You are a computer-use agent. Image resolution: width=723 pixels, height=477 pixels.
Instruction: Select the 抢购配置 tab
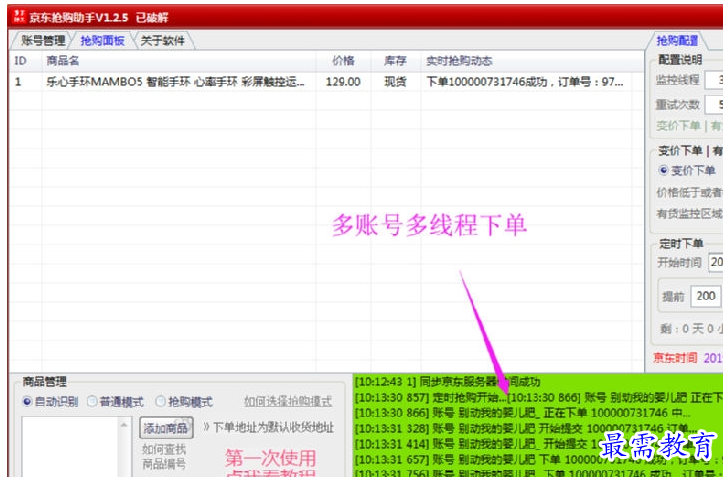click(x=677, y=41)
